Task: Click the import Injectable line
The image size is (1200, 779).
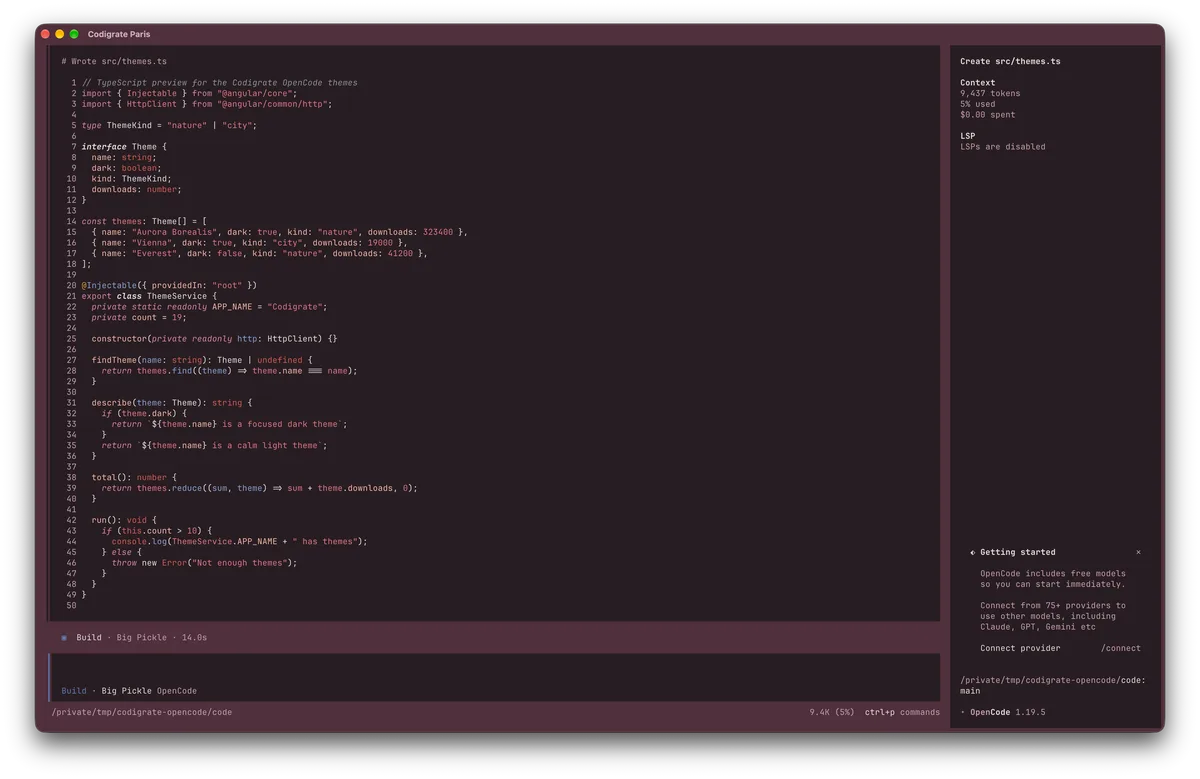Action: click(189, 93)
